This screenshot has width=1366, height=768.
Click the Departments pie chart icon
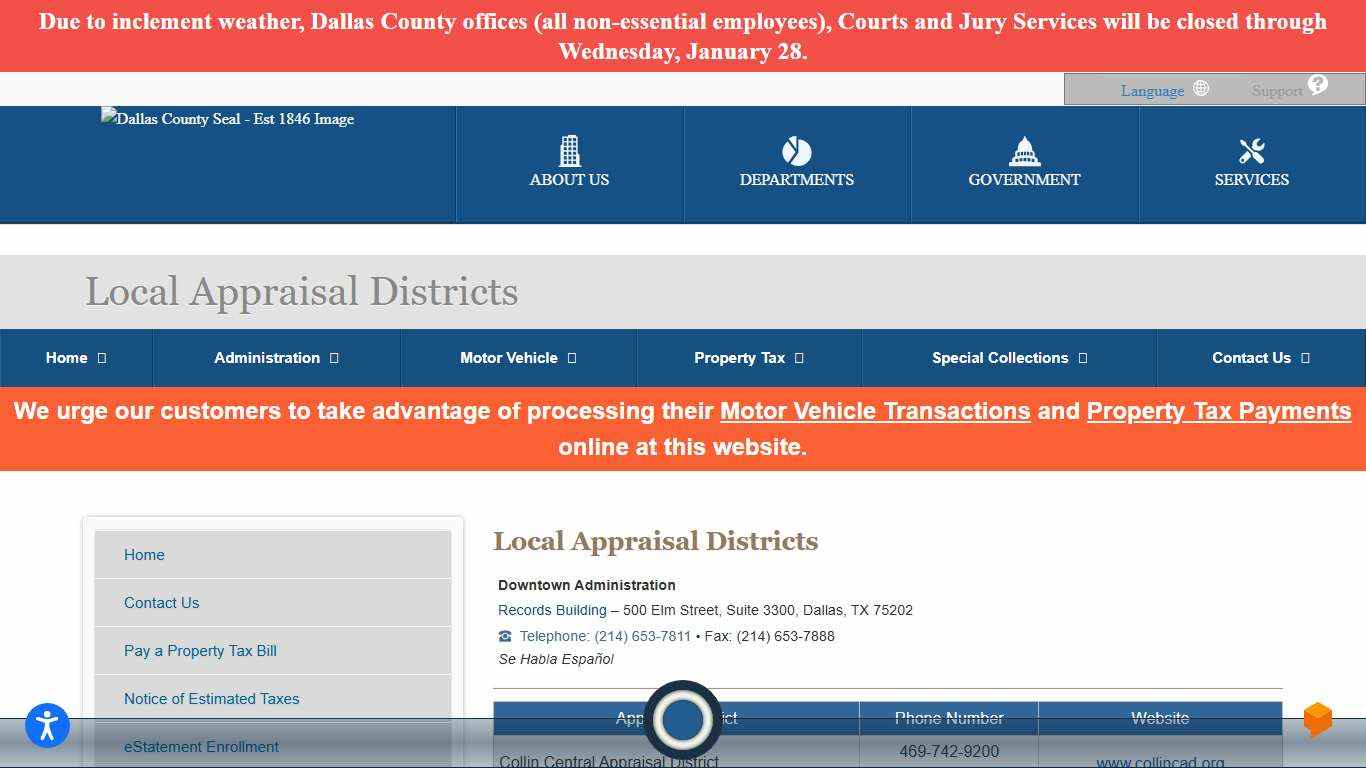[x=796, y=151]
